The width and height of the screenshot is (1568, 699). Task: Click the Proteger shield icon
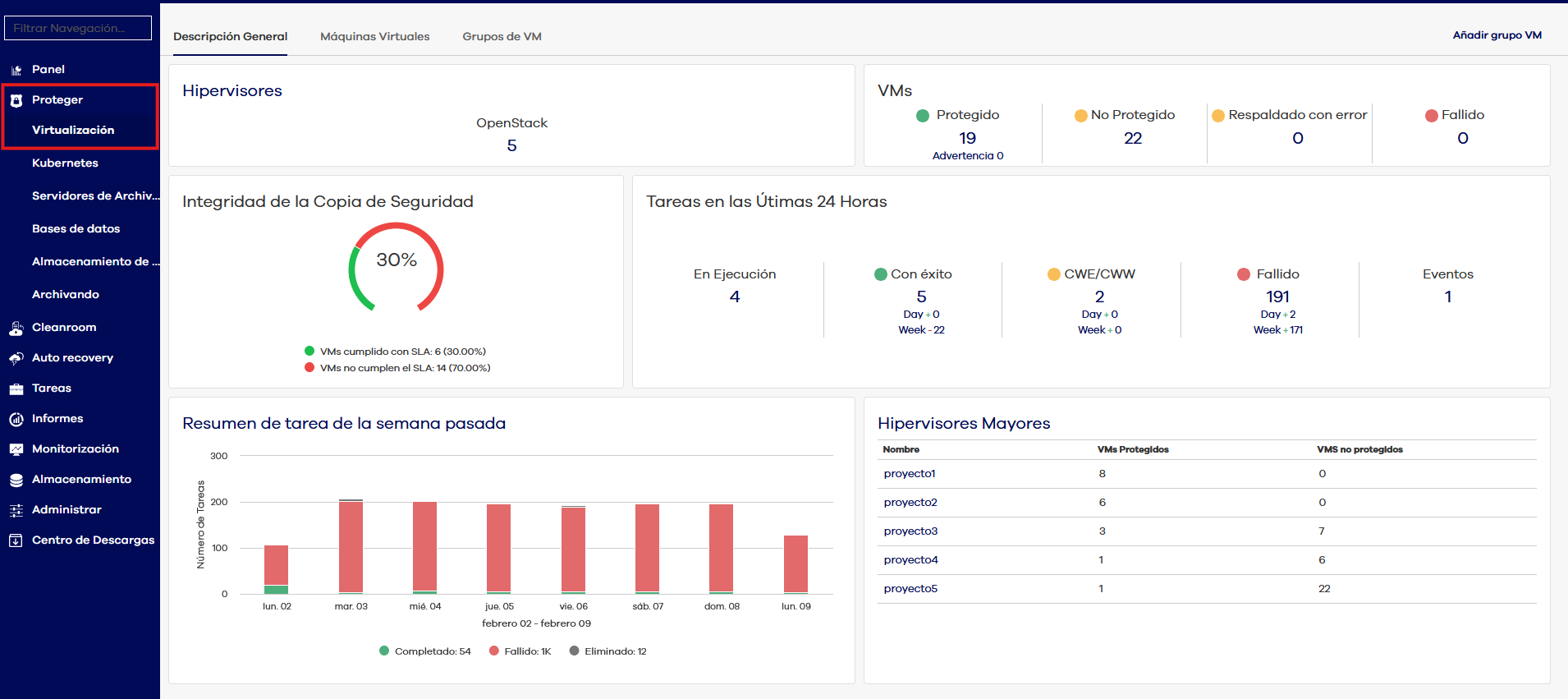point(16,100)
